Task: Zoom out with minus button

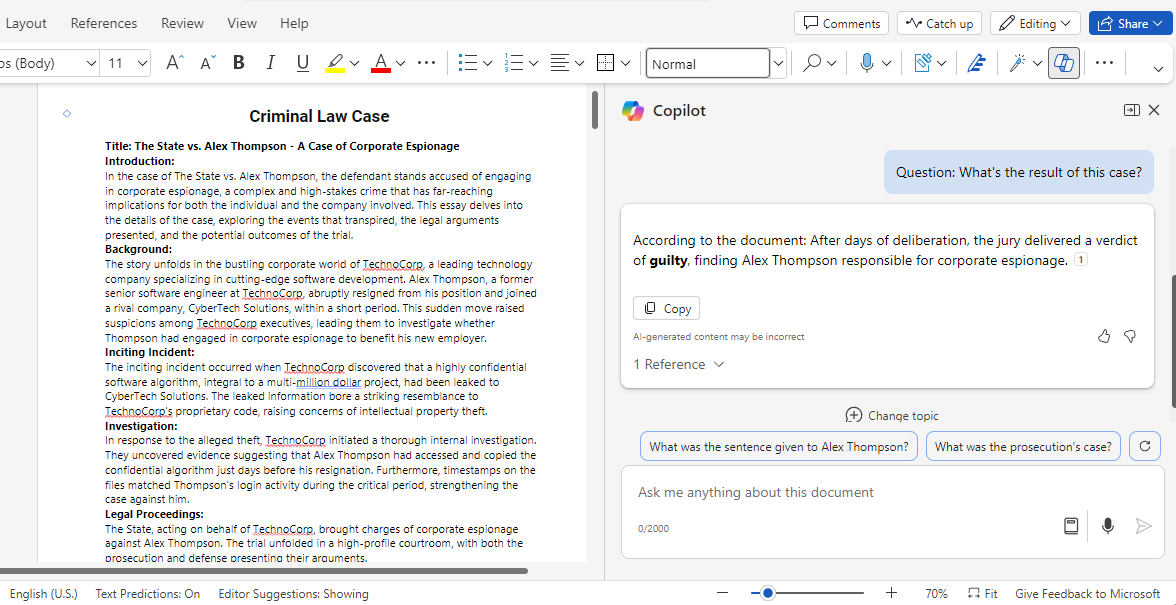Action: (722, 593)
